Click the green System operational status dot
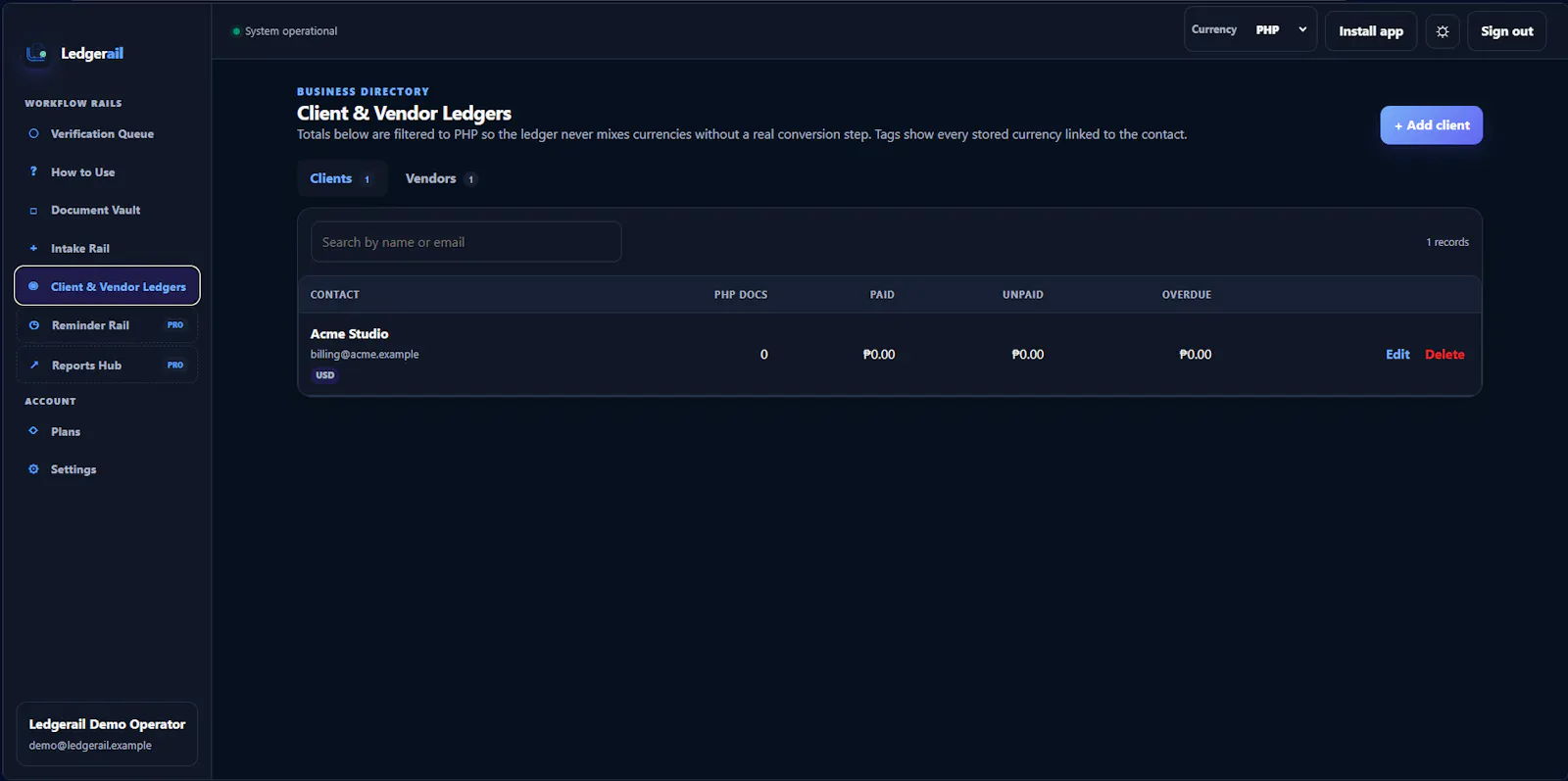 tap(236, 31)
